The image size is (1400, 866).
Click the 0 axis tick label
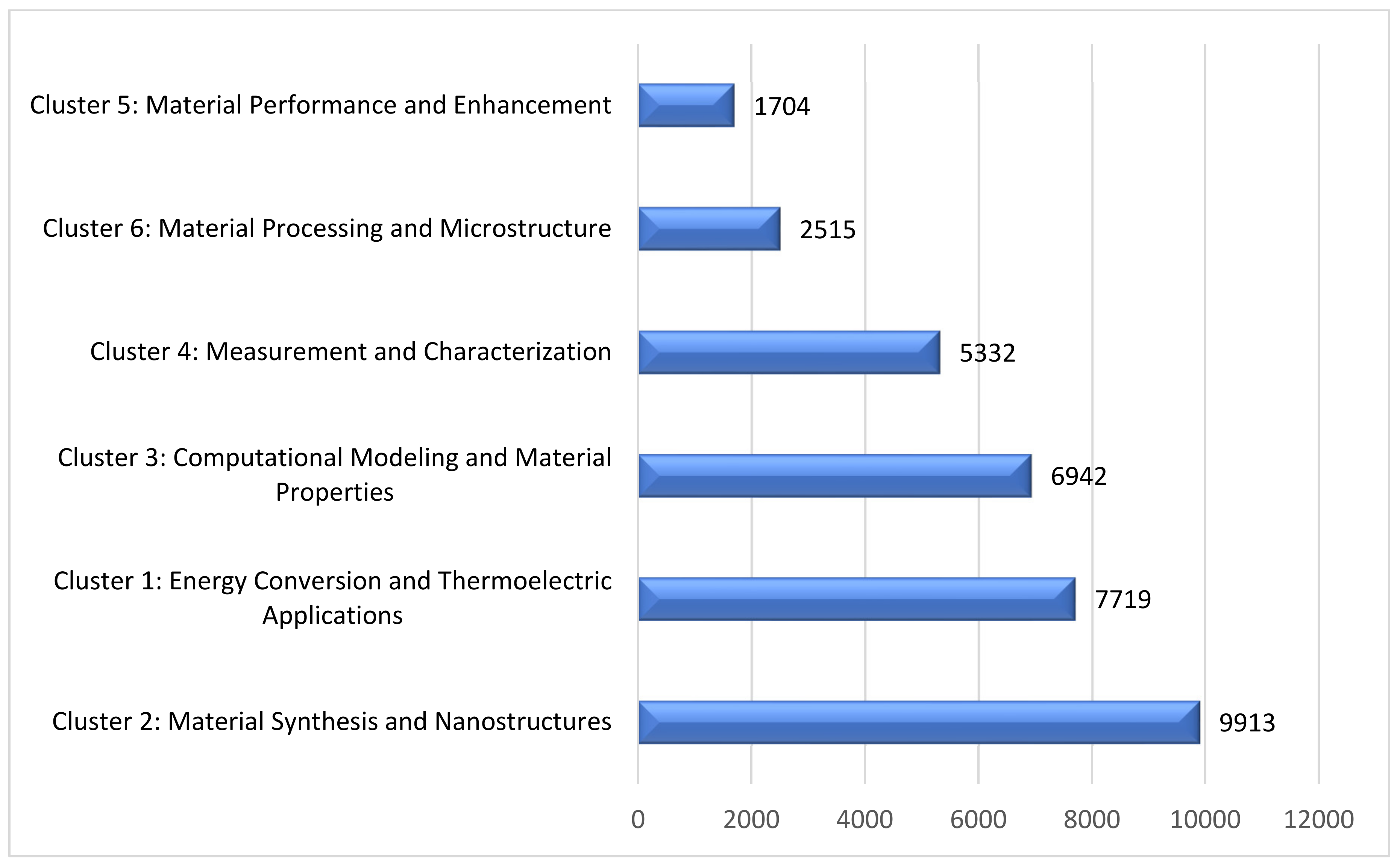[637, 820]
